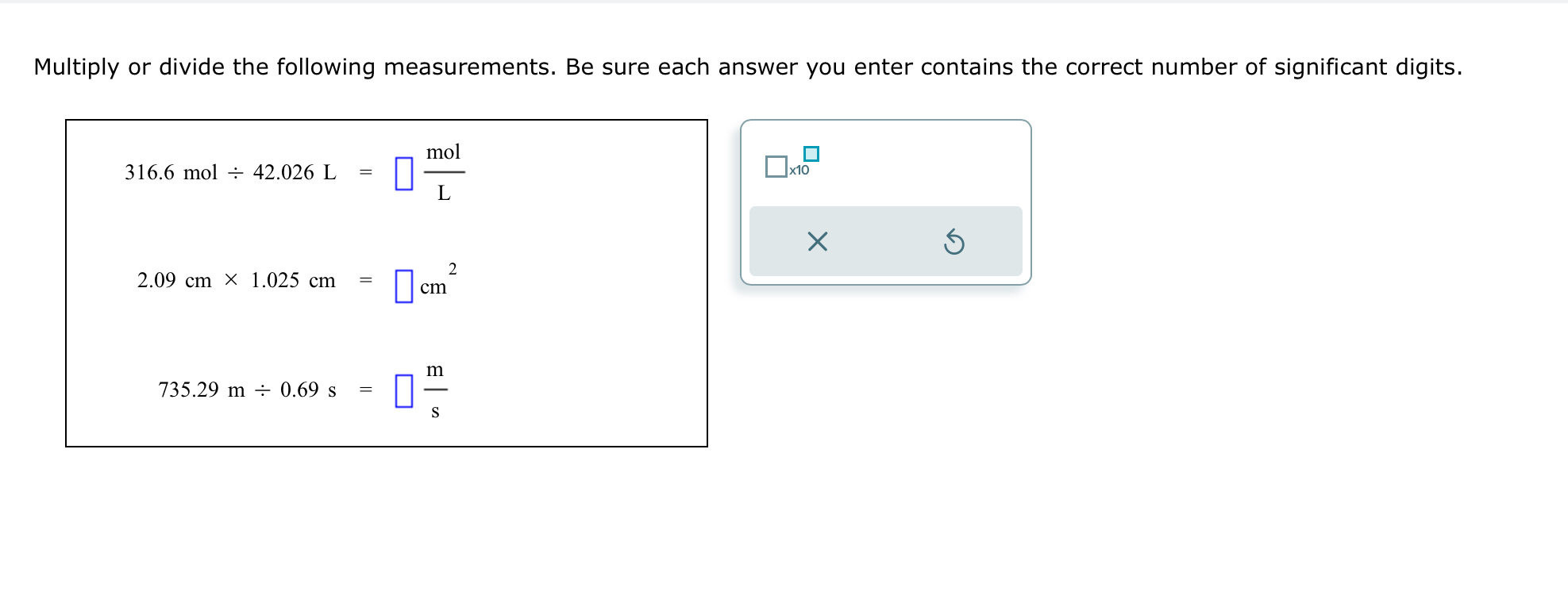This screenshot has width=1568, height=599.
Task: Select the circular reset icon in the palette
Action: point(955,244)
